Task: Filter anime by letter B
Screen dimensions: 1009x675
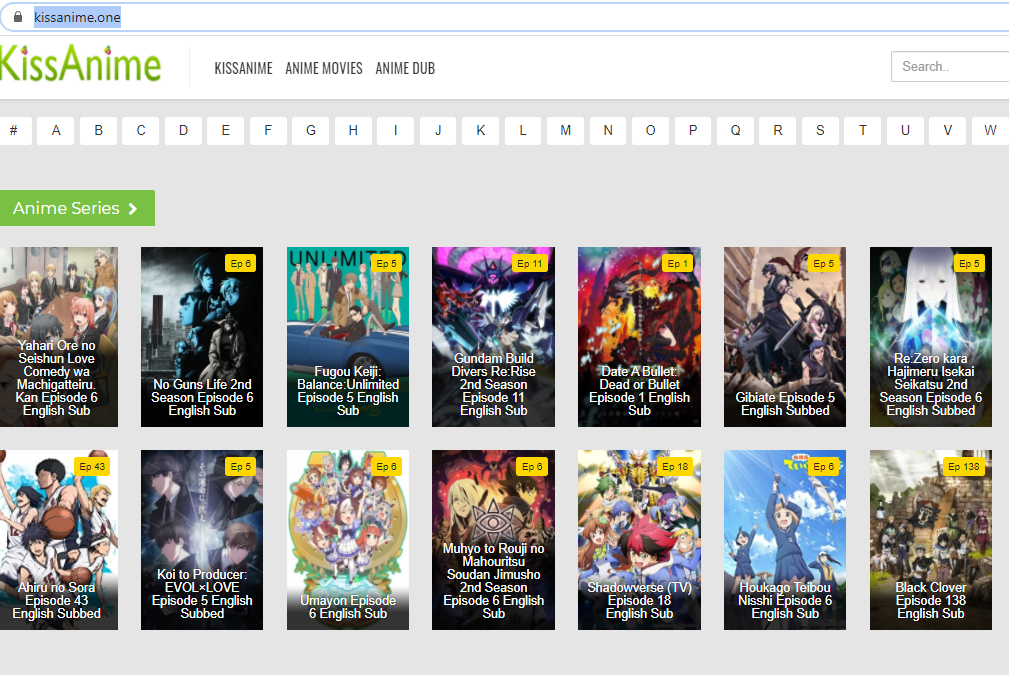Action: click(x=98, y=131)
